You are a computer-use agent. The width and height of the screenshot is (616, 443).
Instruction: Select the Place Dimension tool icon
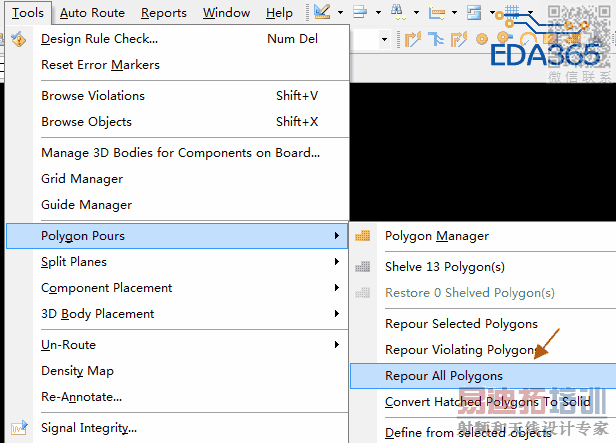436,13
